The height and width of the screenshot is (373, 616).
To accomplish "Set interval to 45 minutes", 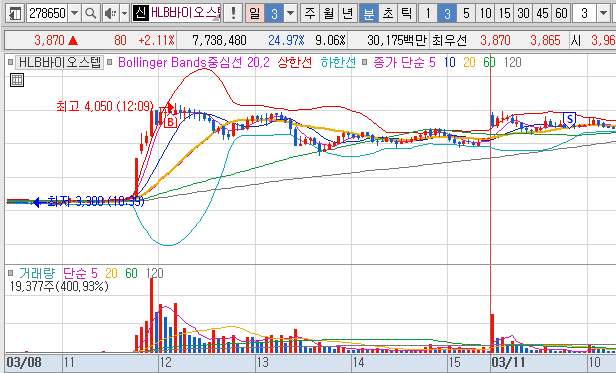I will pos(543,13).
